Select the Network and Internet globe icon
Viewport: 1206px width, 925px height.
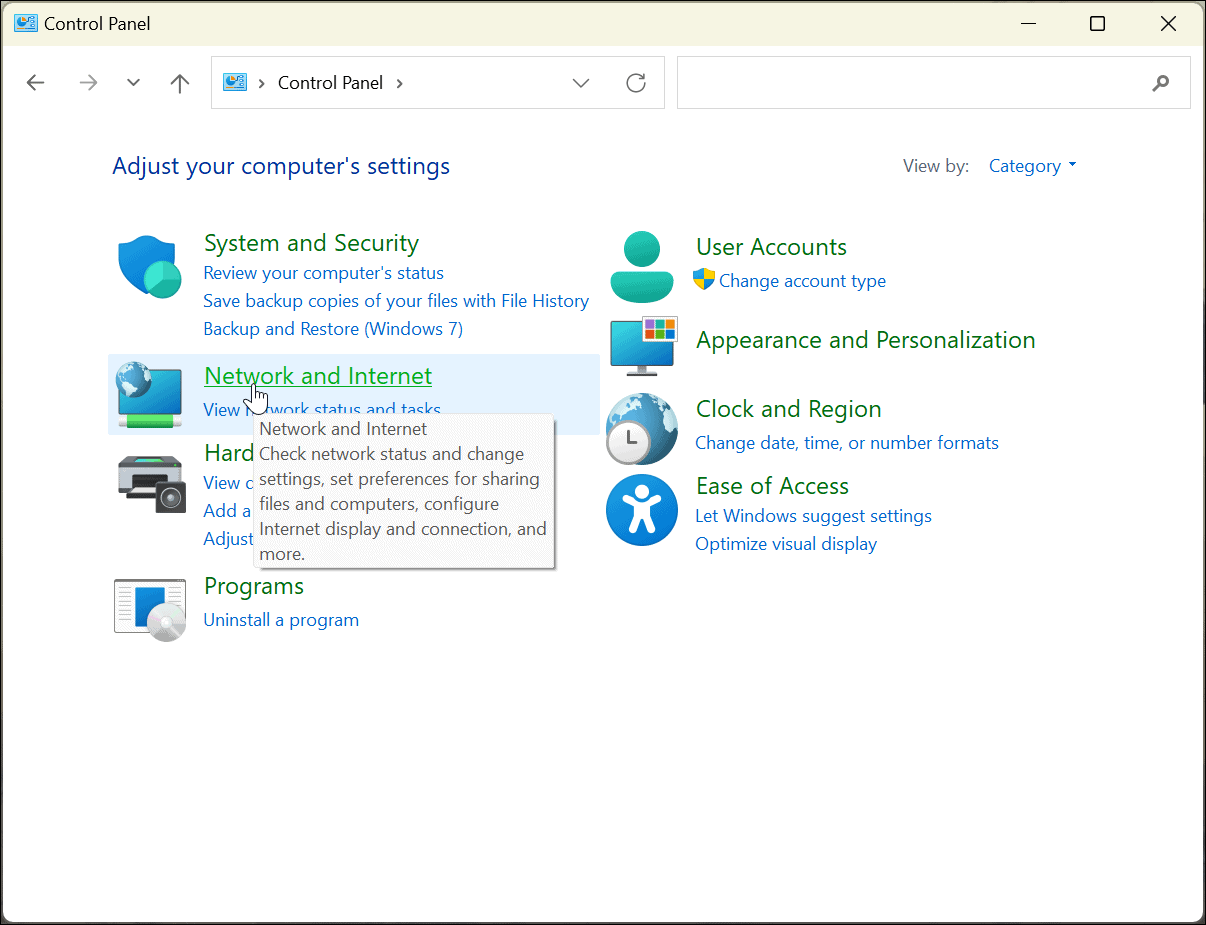[x=149, y=394]
